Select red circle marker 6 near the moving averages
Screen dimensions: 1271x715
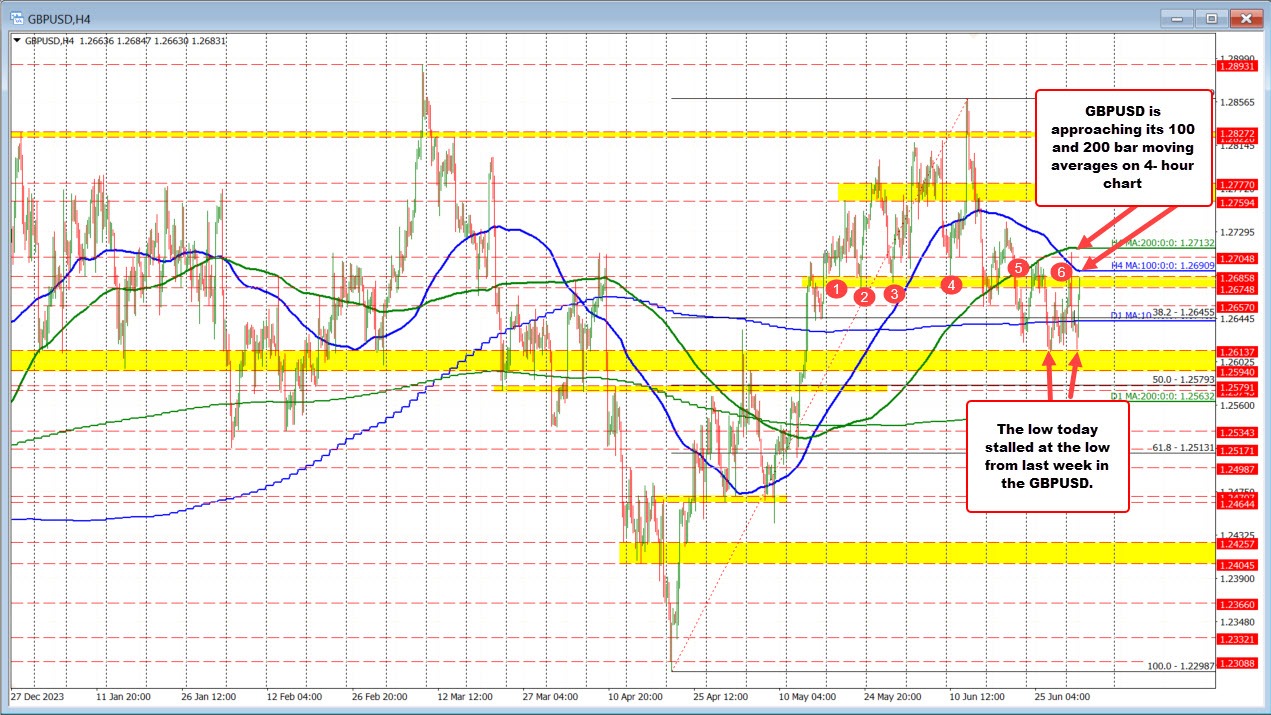1062,270
